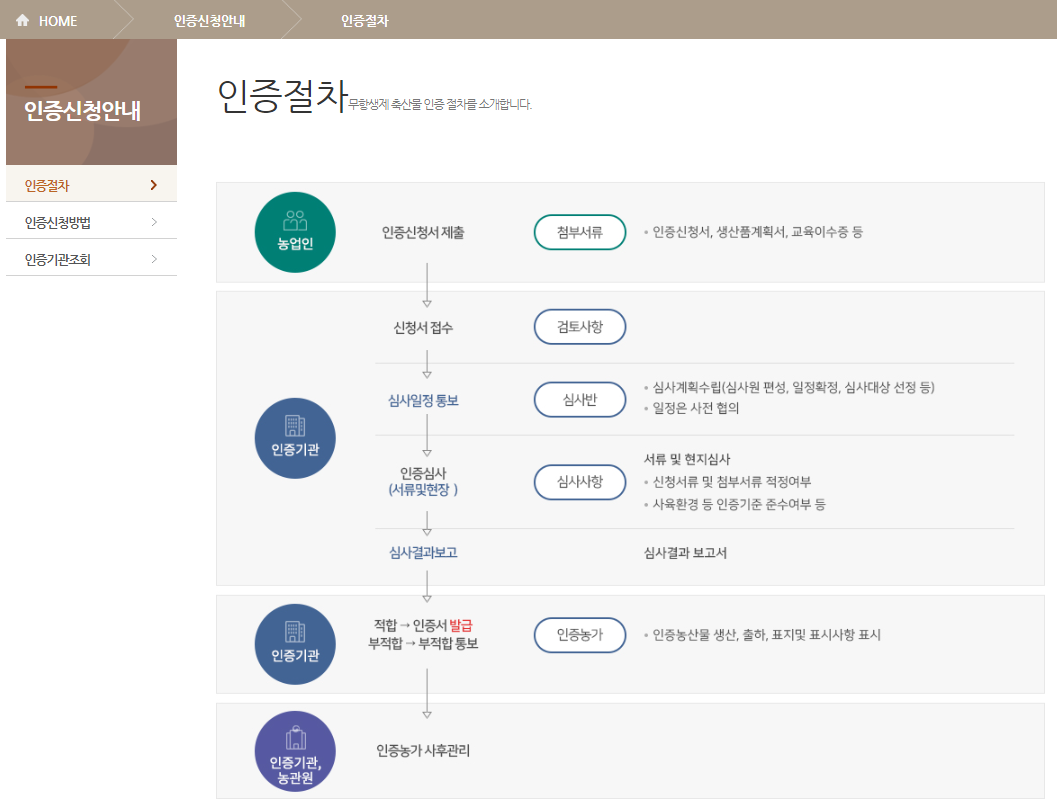Image resolution: width=1057 pixels, height=810 pixels.
Task: Click the blue 심사결과보고 step
Action: 423,553
